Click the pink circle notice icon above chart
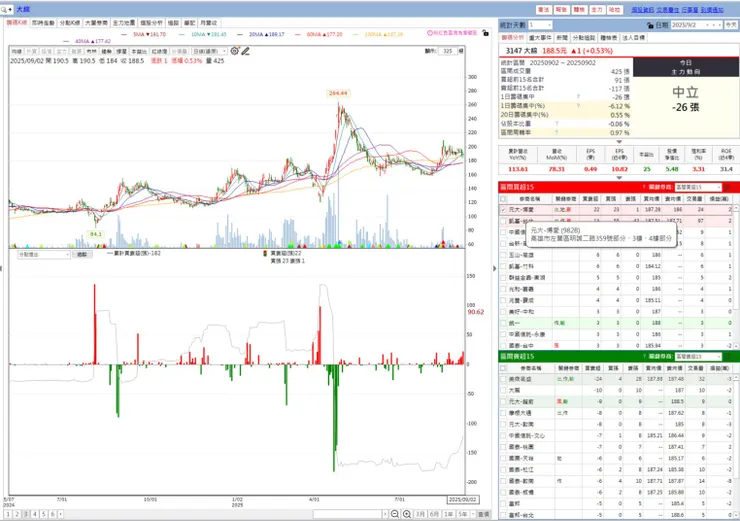The height and width of the screenshot is (521, 740). click(x=430, y=33)
